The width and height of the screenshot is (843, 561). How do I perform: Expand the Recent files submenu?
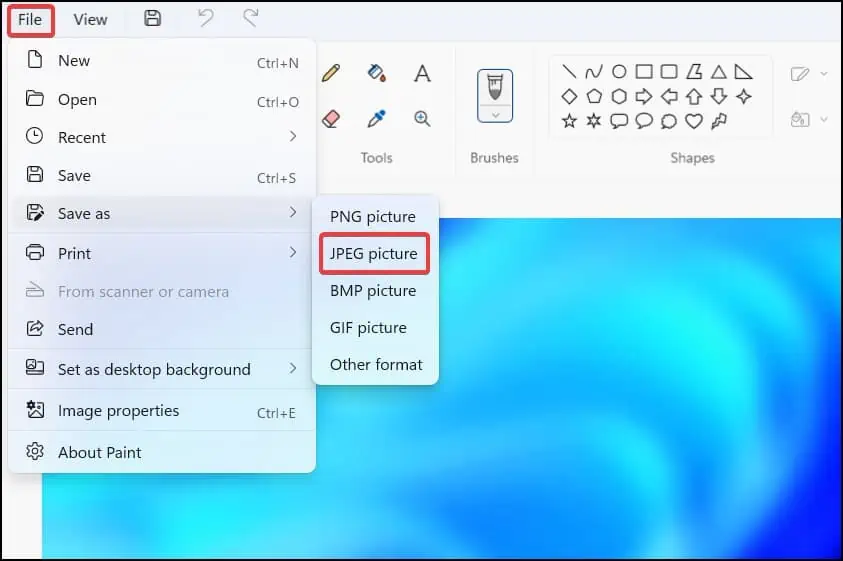(293, 136)
